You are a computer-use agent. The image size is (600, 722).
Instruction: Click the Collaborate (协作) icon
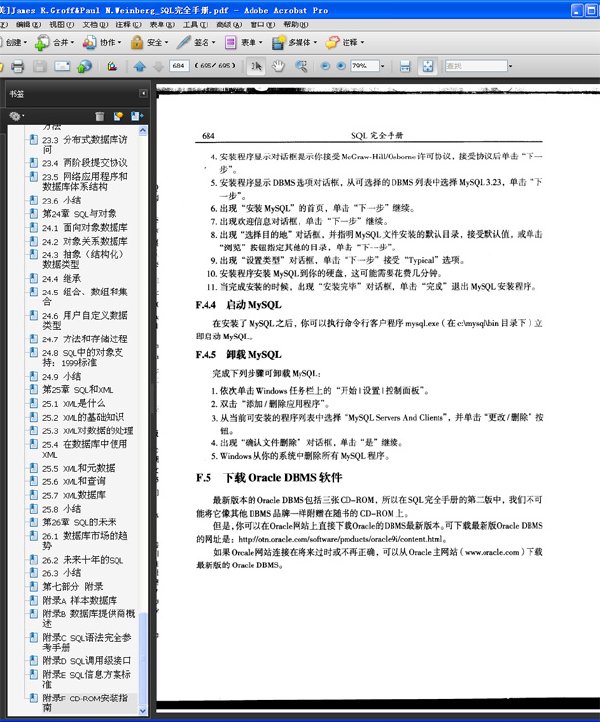pyautogui.click(x=89, y=42)
